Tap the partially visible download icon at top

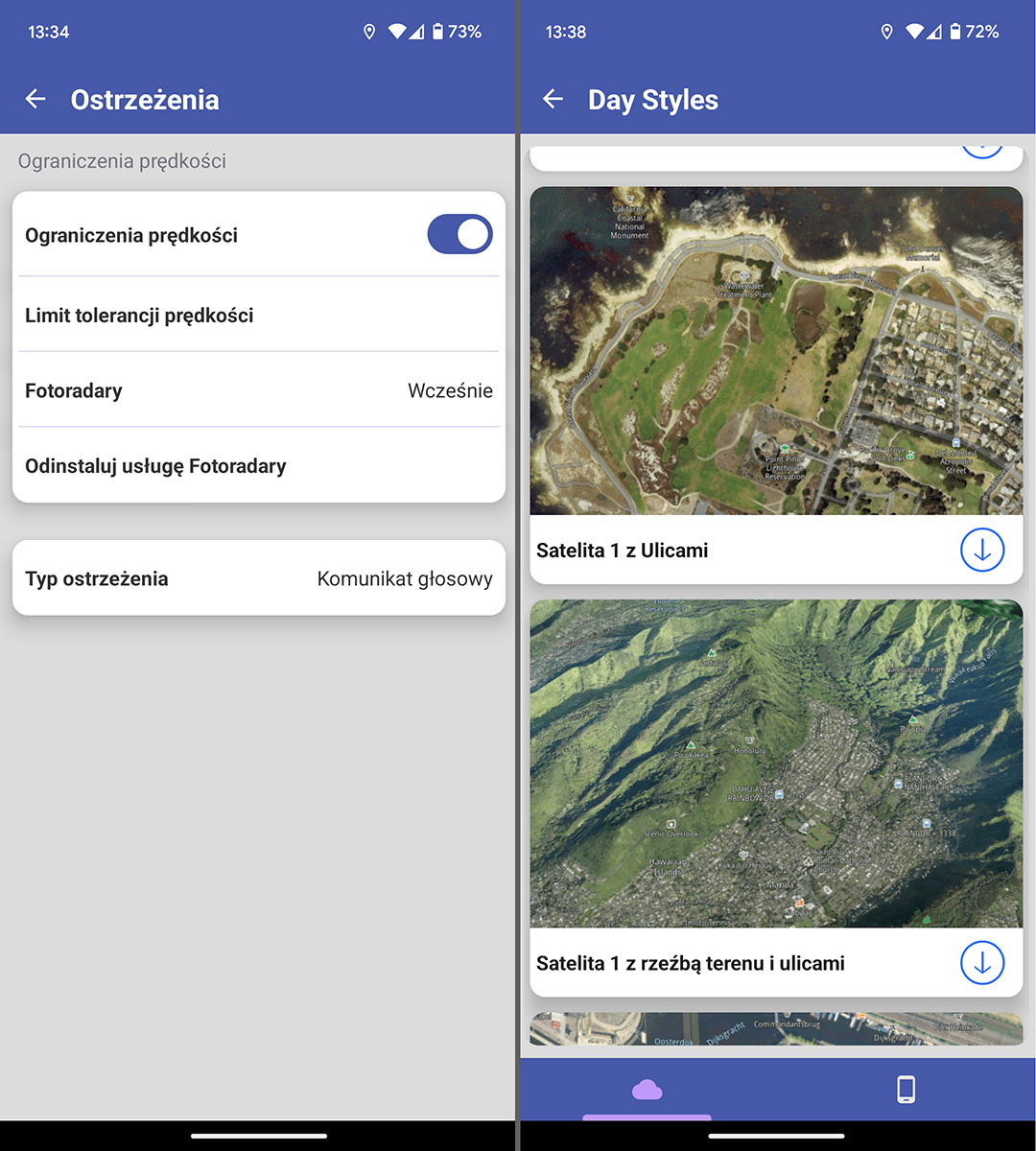click(981, 153)
